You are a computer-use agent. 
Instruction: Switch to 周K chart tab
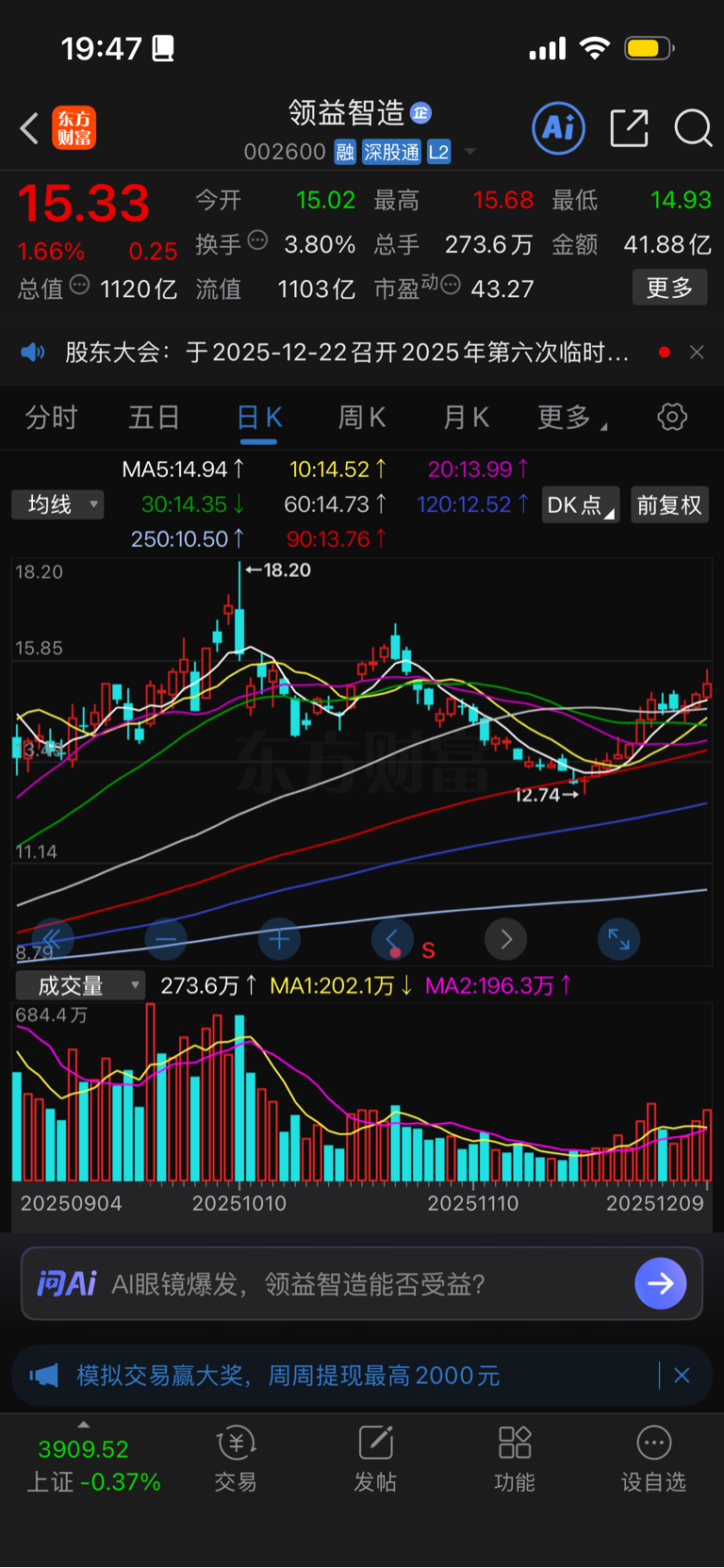(x=362, y=417)
